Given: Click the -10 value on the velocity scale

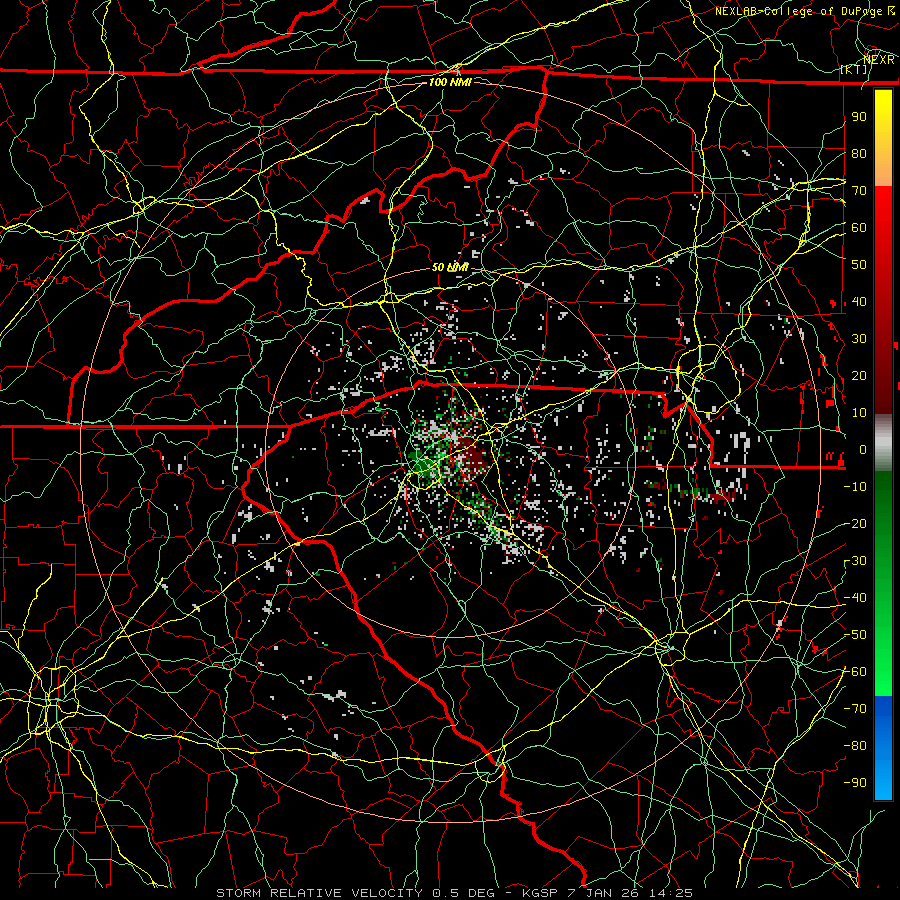Looking at the screenshot, I should 855,487.
